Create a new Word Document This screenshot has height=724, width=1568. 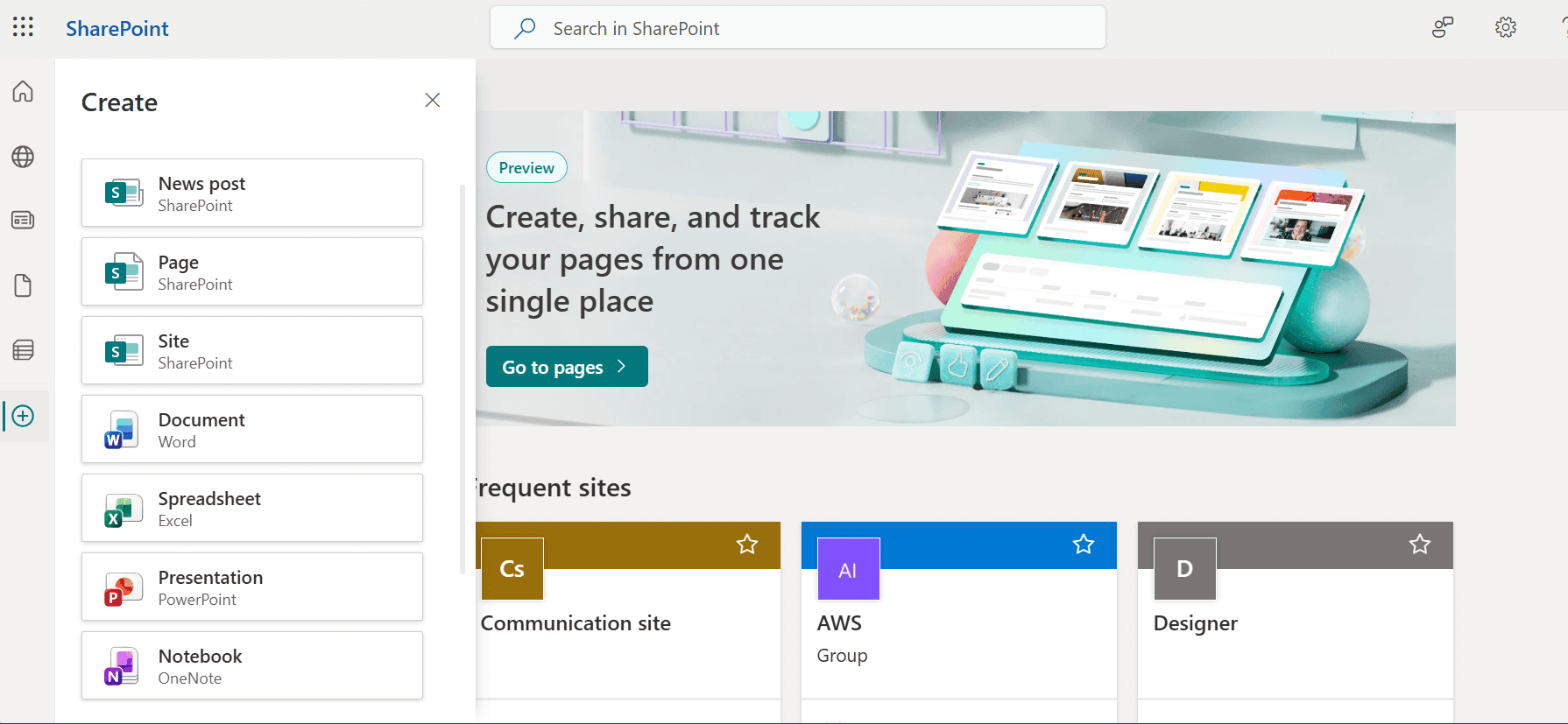(x=252, y=429)
